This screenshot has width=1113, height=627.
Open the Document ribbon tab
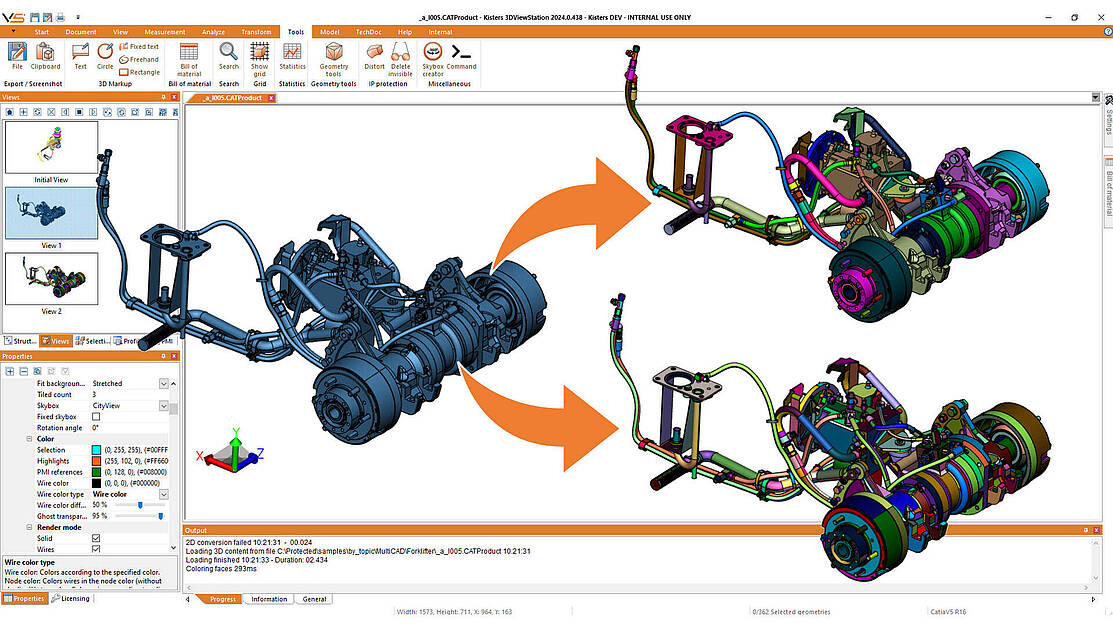click(x=81, y=32)
